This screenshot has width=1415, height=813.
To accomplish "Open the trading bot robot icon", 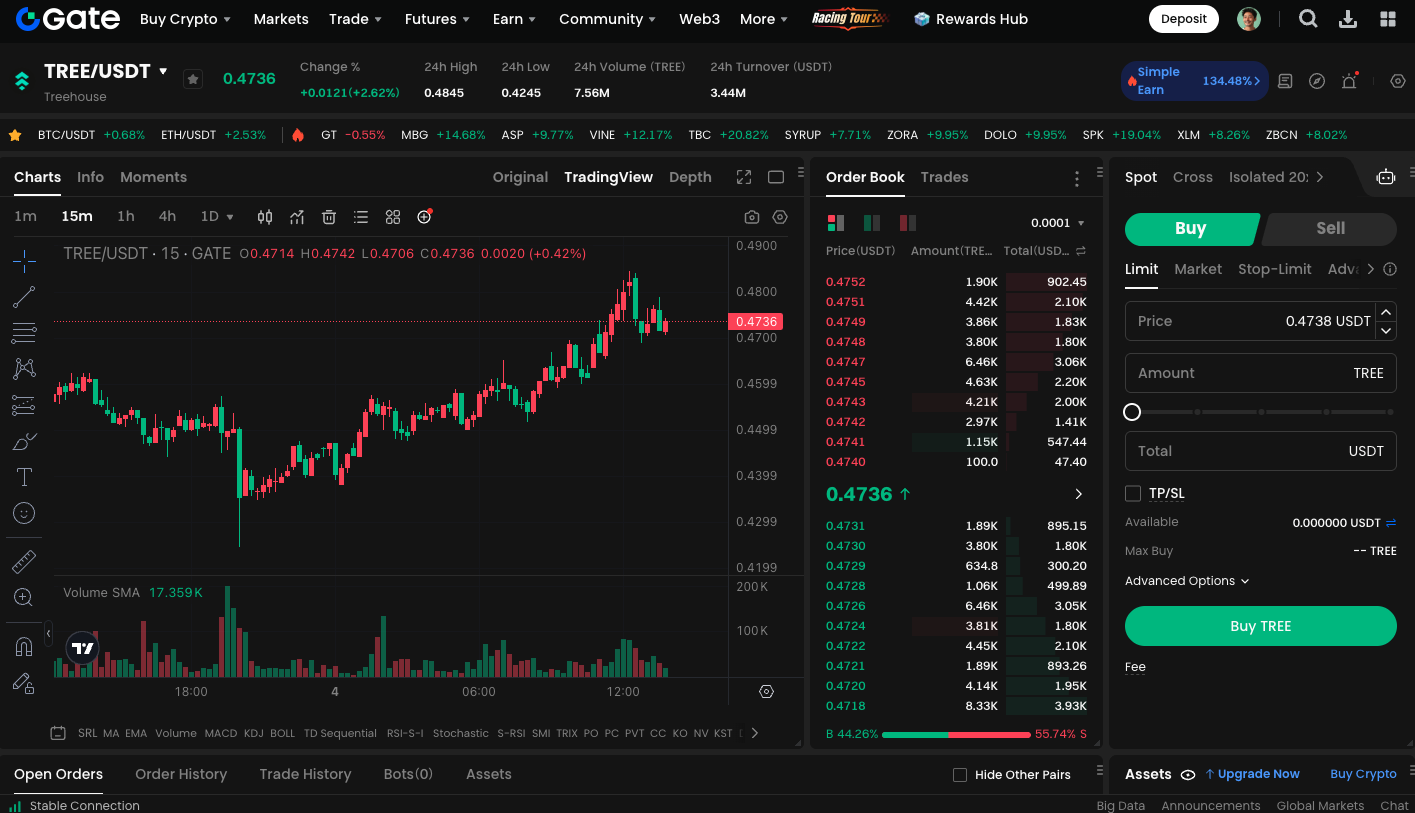I will [x=1386, y=177].
